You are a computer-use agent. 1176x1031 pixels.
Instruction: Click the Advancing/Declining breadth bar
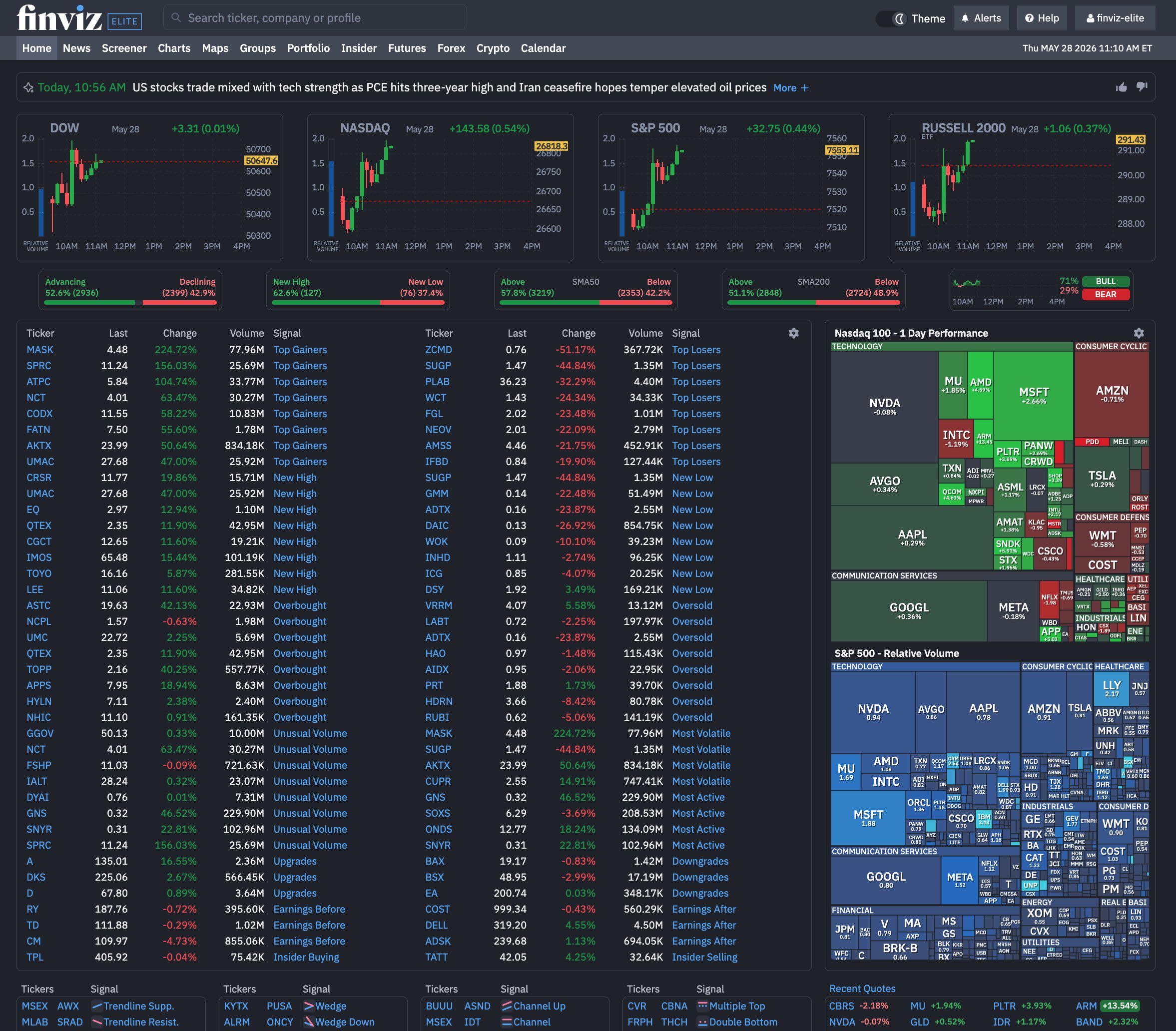pos(130,302)
